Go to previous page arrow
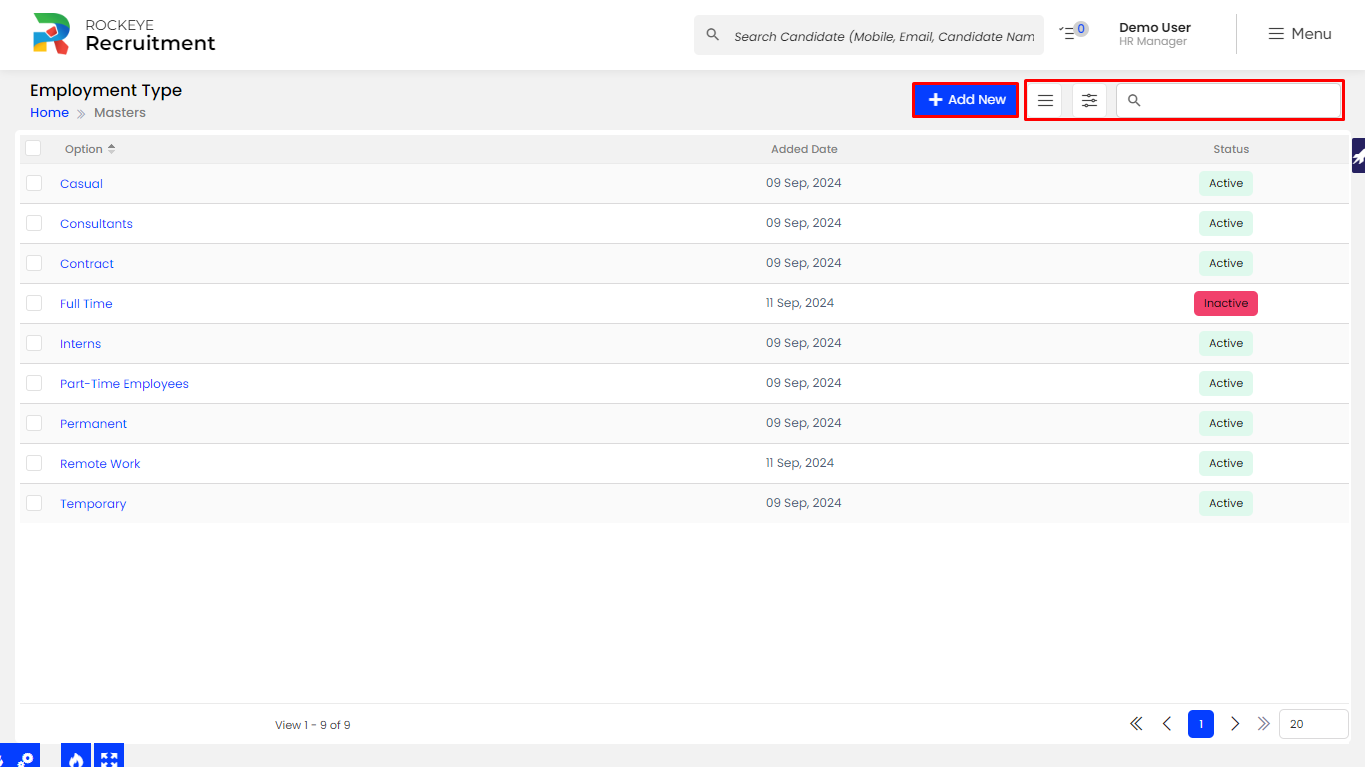 (x=1167, y=724)
